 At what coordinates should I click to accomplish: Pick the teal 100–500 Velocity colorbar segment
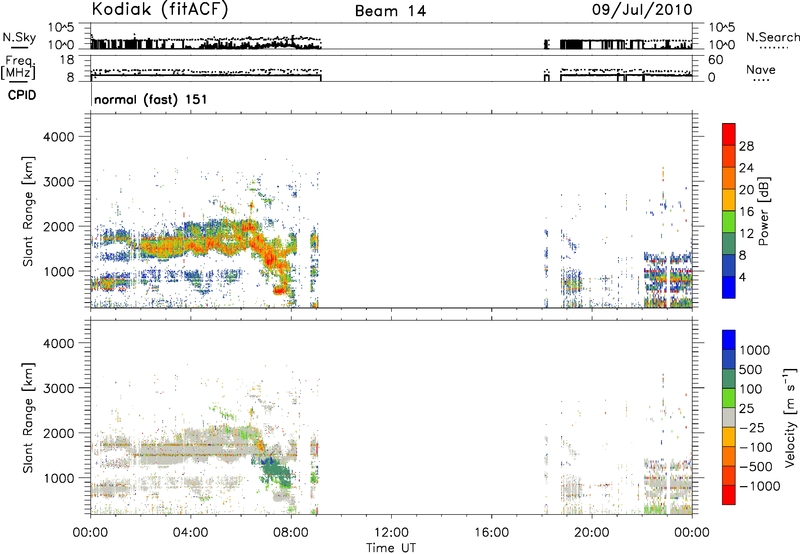pos(729,379)
